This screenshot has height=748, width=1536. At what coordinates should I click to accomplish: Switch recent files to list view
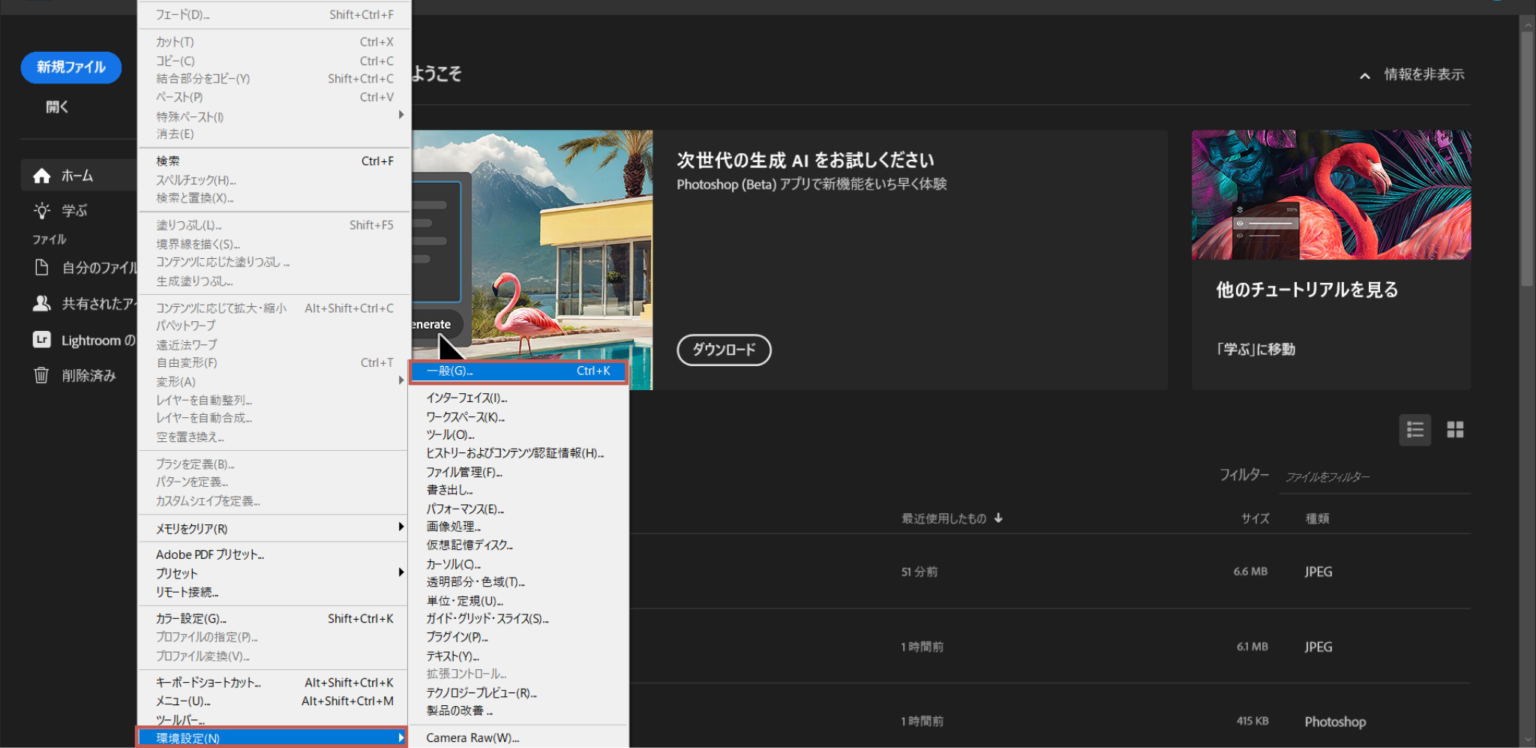tap(1415, 429)
